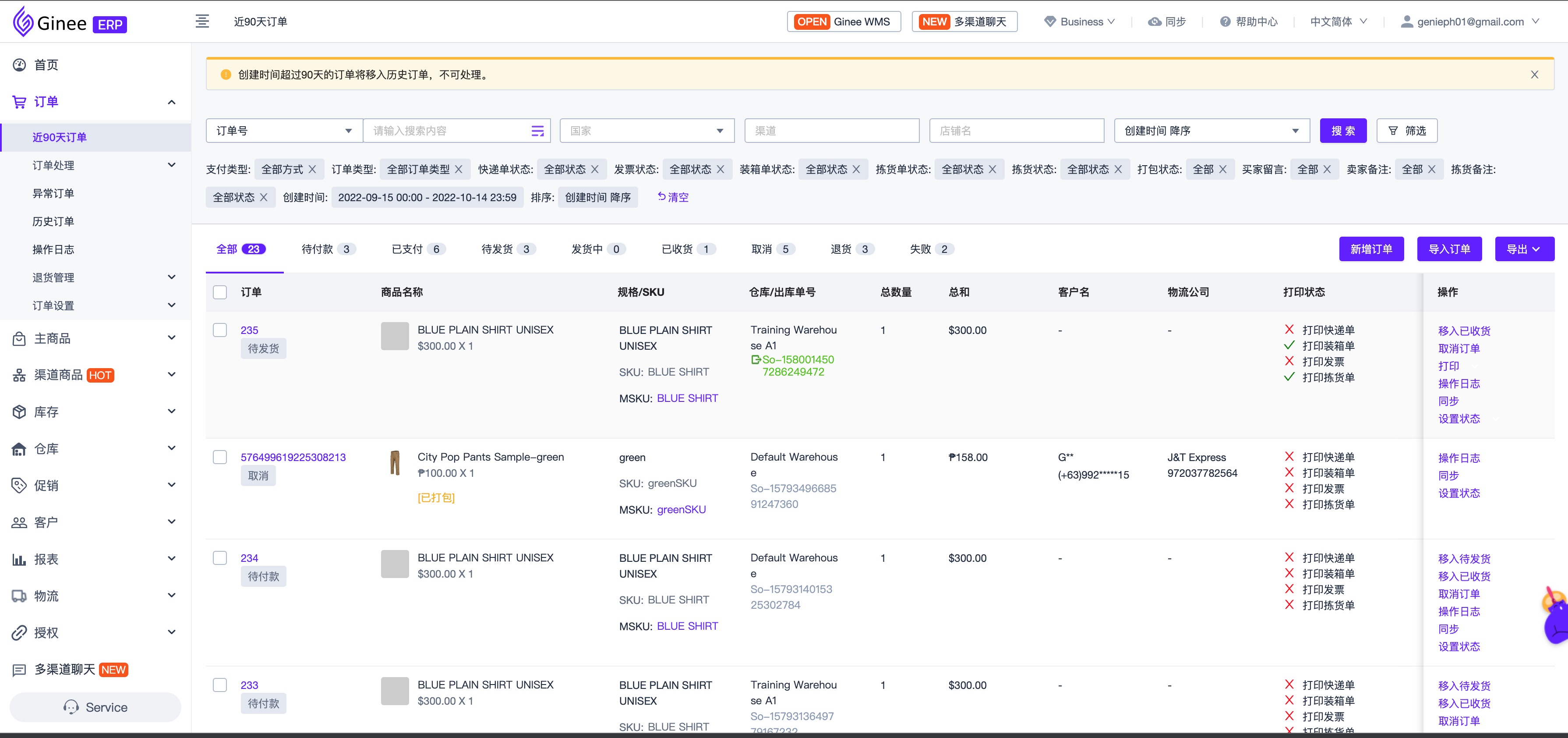The height and width of the screenshot is (738, 1568).
Task: Click the 库存 box icon
Action: [x=19, y=412]
